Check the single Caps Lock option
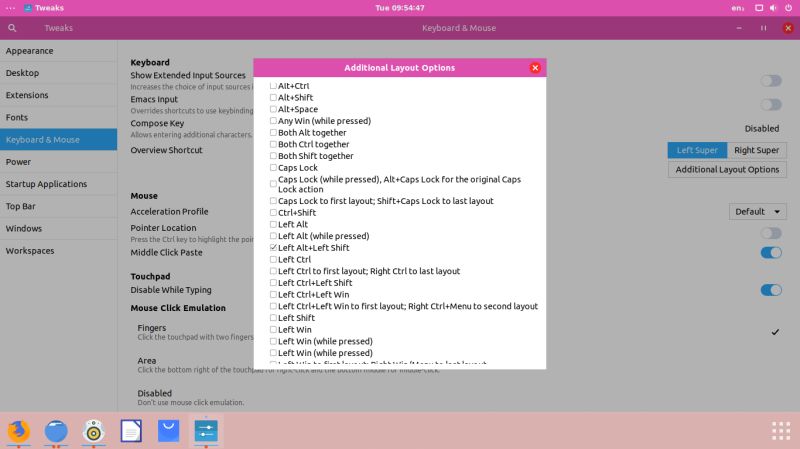 pyautogui.click(x=273, y=168)
